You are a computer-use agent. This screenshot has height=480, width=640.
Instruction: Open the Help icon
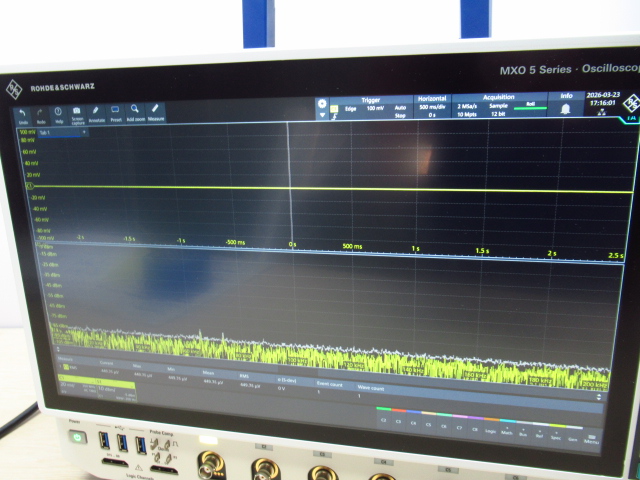[58, 114]
